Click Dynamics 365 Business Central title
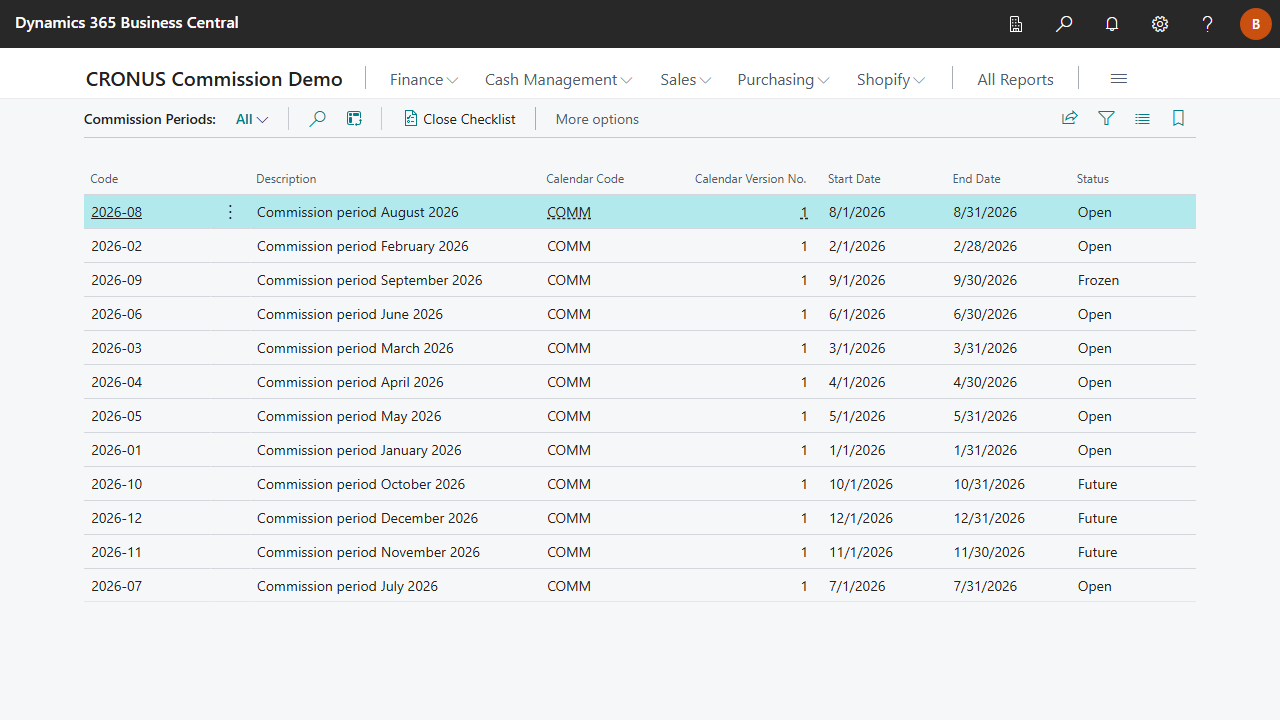 pos(127,22)
